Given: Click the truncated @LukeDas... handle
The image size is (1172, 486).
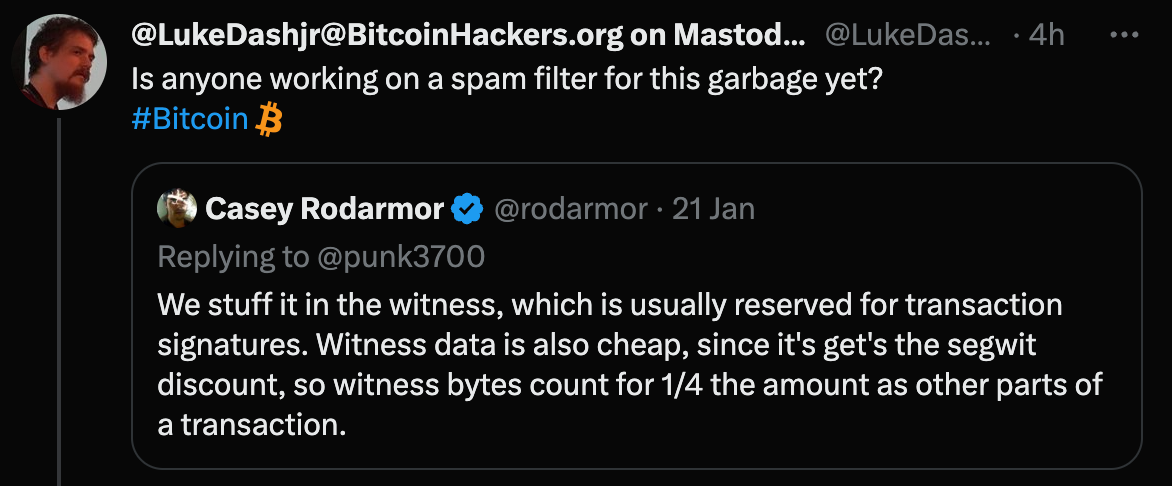Looking at the screenshot, I should point(908,35).
